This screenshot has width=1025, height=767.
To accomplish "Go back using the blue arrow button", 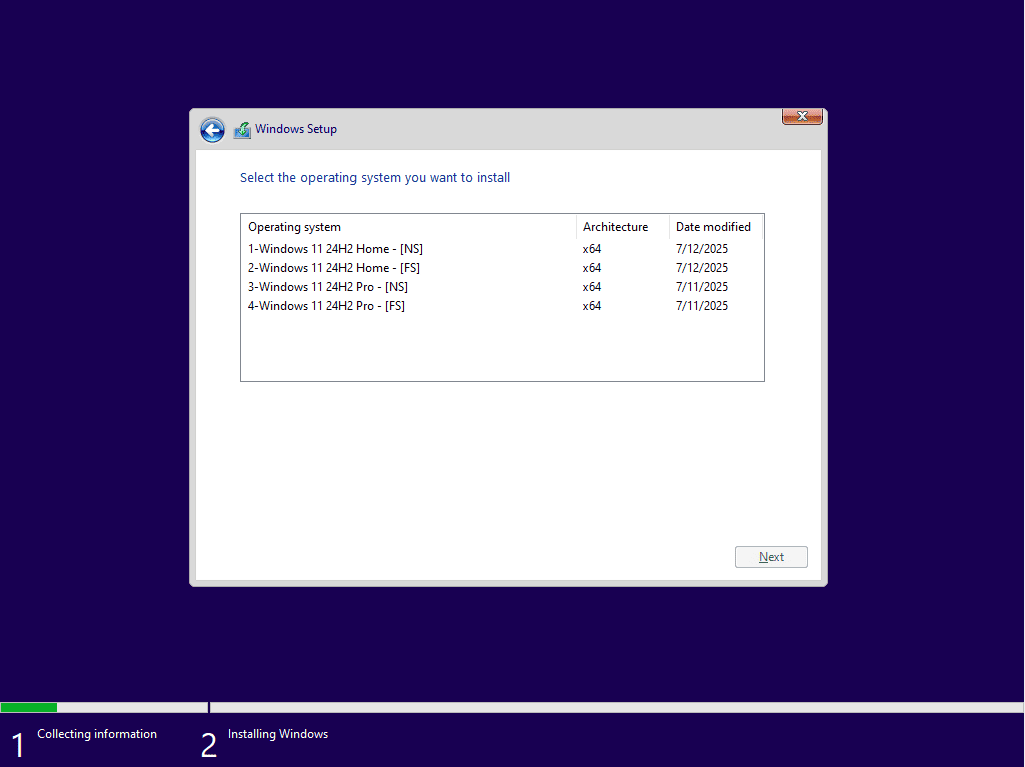I will tap(212, 130).
